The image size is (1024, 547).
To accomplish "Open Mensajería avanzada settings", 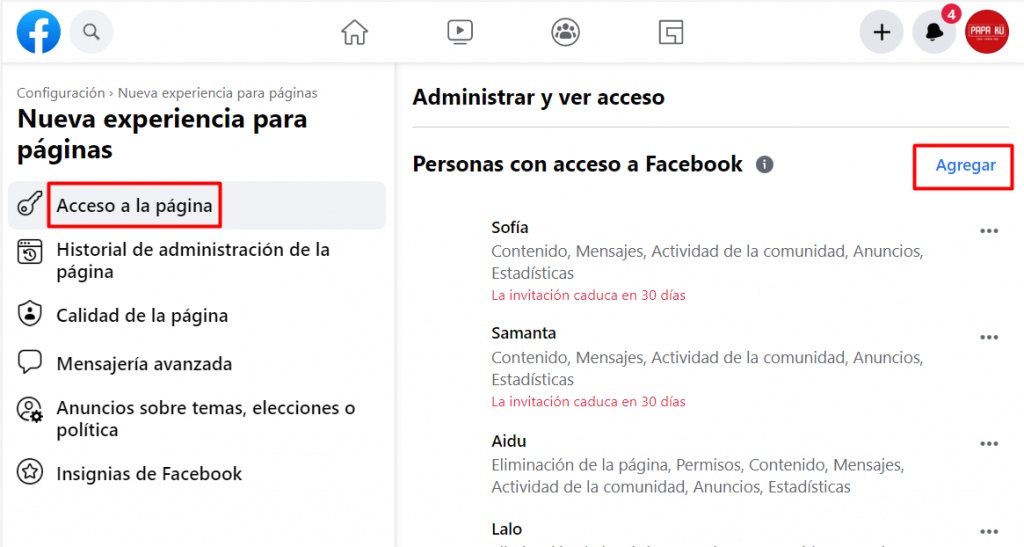I will (144, 364).
